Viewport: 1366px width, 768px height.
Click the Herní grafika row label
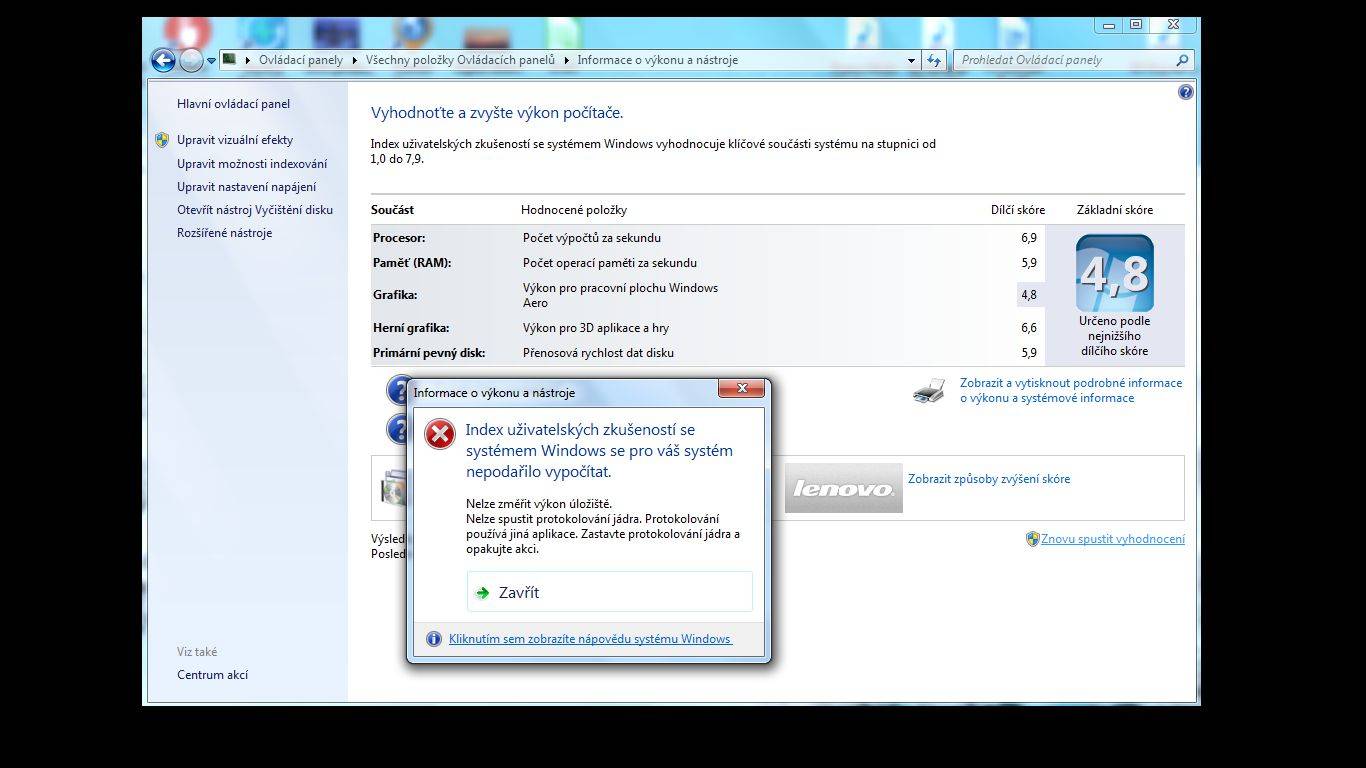411,328
